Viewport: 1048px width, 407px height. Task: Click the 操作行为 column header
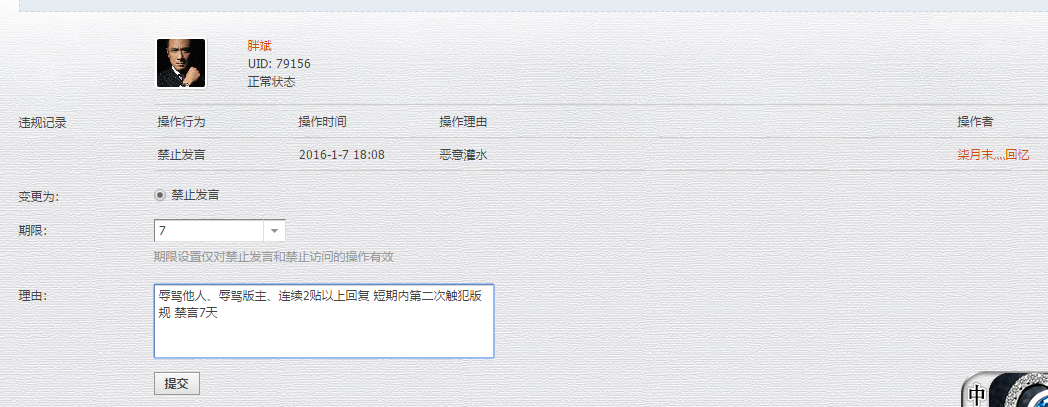pos(181,122)
